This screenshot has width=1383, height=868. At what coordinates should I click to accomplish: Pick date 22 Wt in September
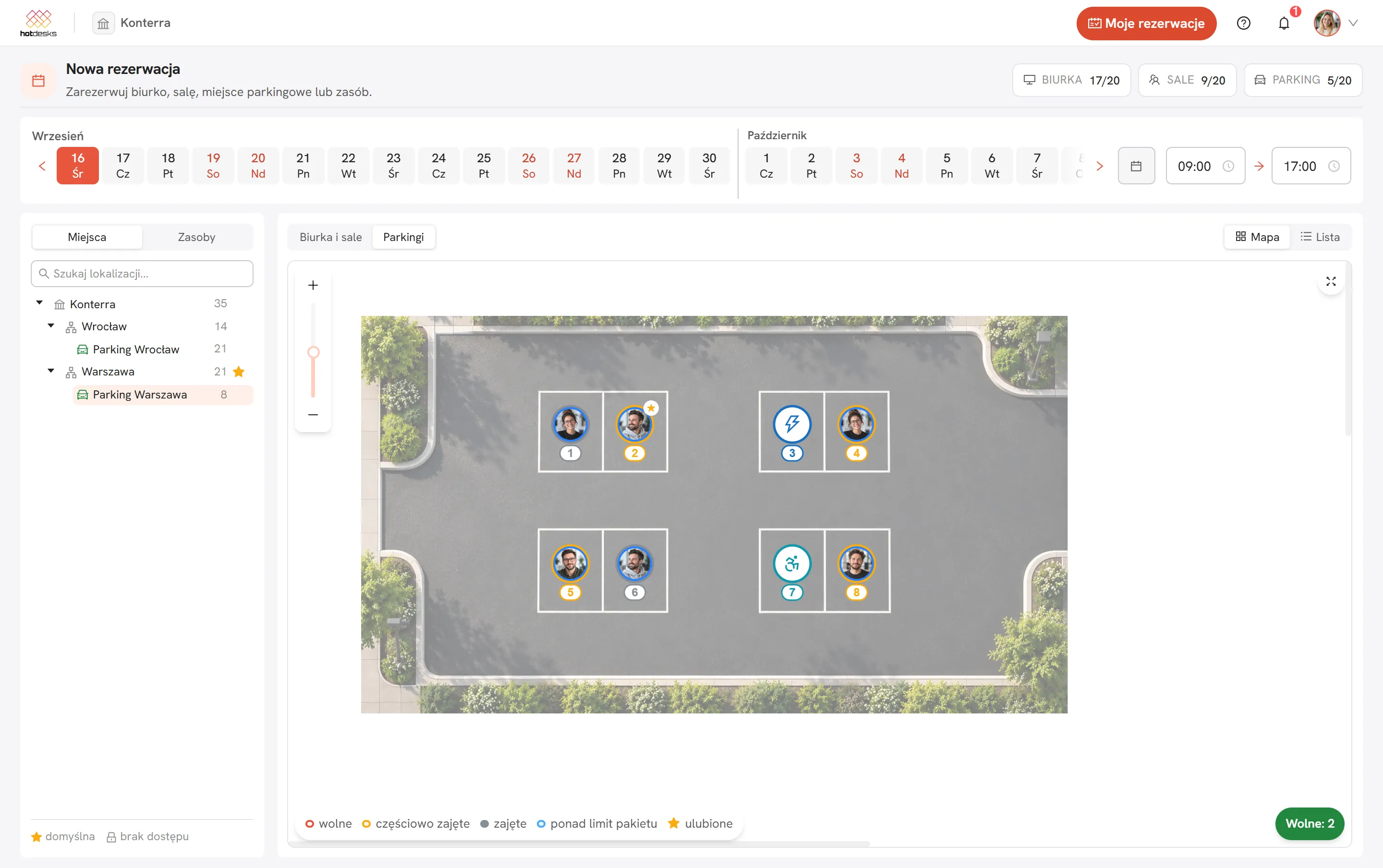(348, 166)
